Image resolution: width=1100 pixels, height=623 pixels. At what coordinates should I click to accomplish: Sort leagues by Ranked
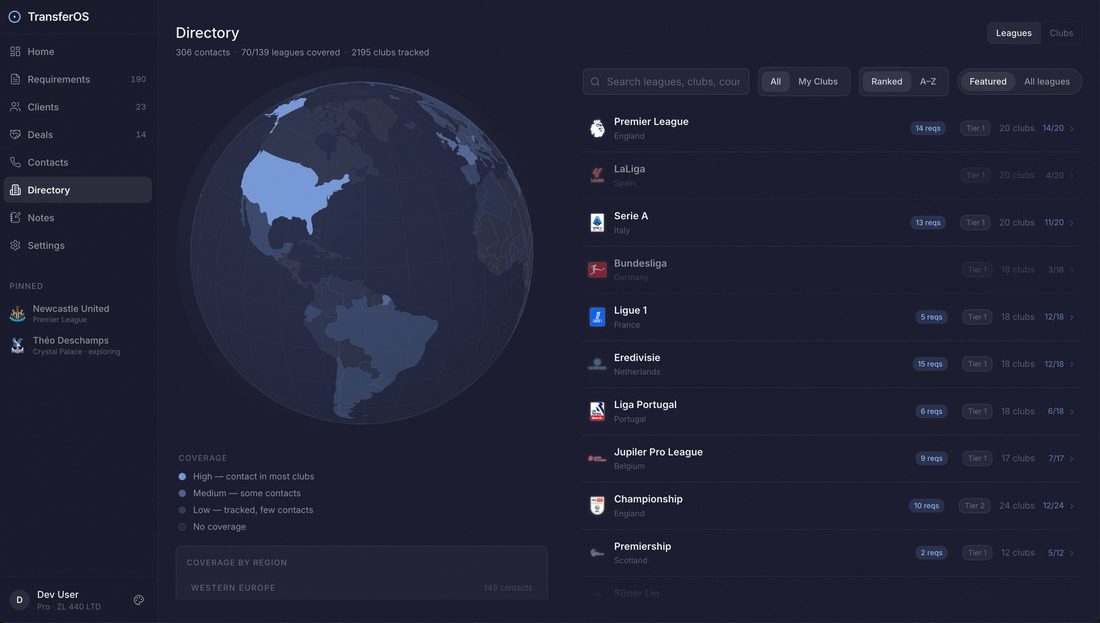887,81
